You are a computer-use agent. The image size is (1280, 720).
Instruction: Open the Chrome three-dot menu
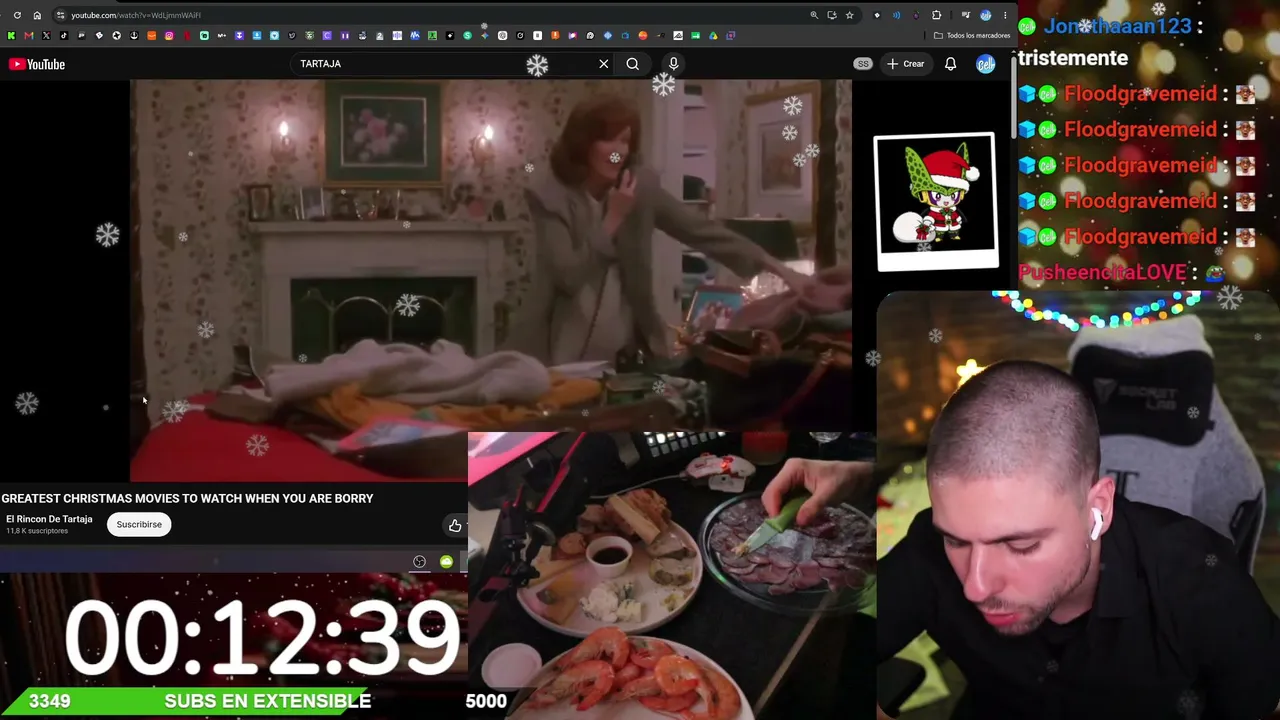click(1003, 15)
